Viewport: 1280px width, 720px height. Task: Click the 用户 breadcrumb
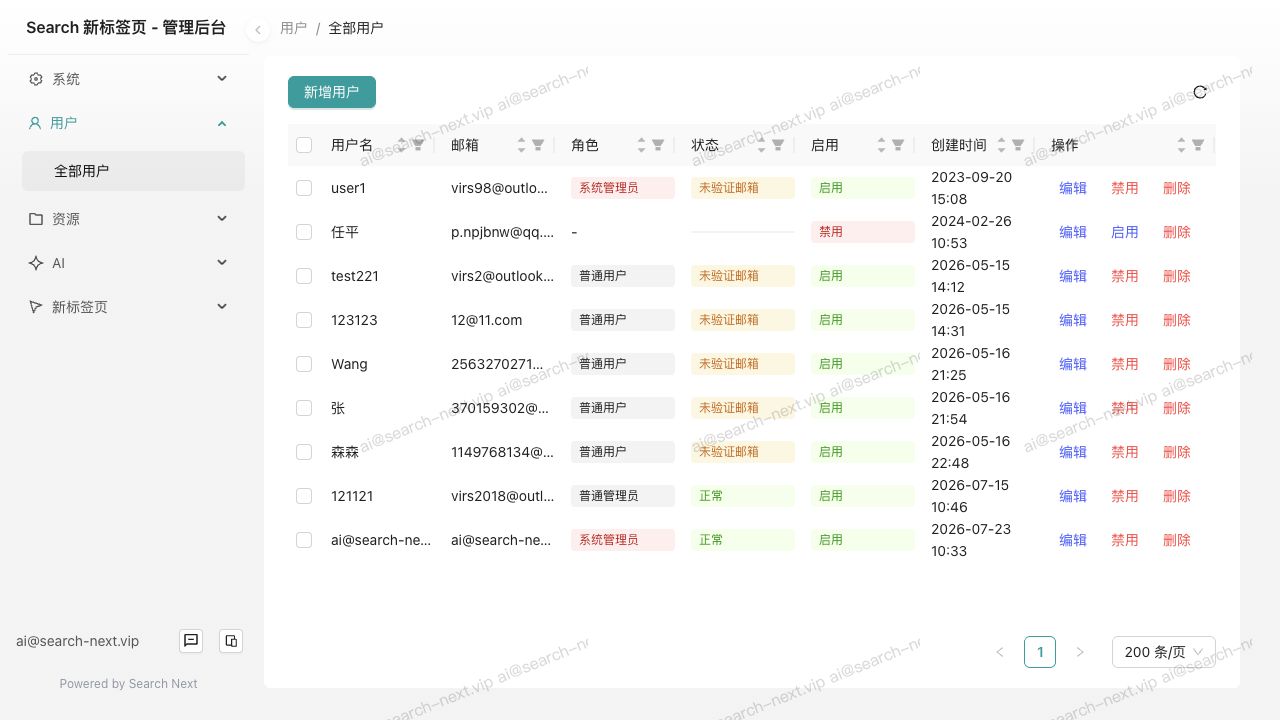pos(293,28)
